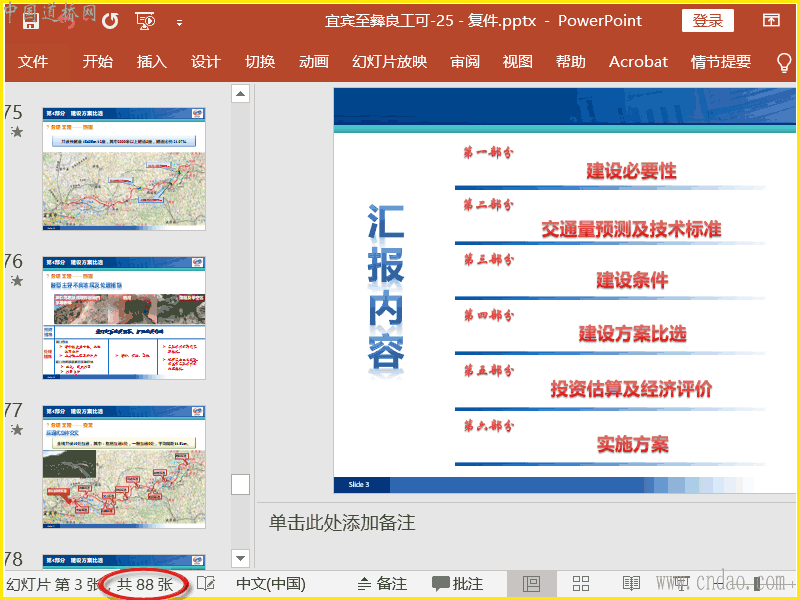Open the 视图 ribbon tab
This screenshot has height=600, width=800.
click(517, 62)
